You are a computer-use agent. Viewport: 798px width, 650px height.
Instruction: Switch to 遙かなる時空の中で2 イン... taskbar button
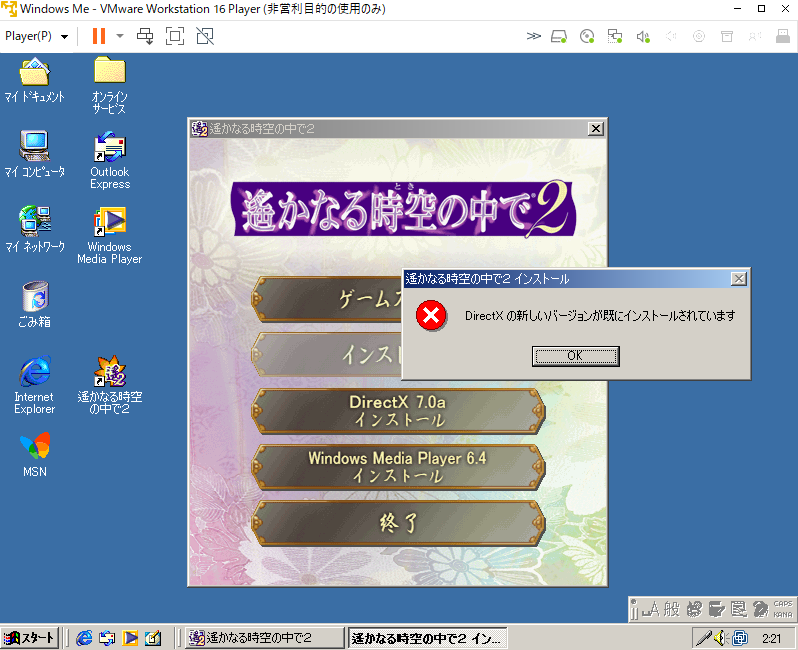click(x=427, y=638)
